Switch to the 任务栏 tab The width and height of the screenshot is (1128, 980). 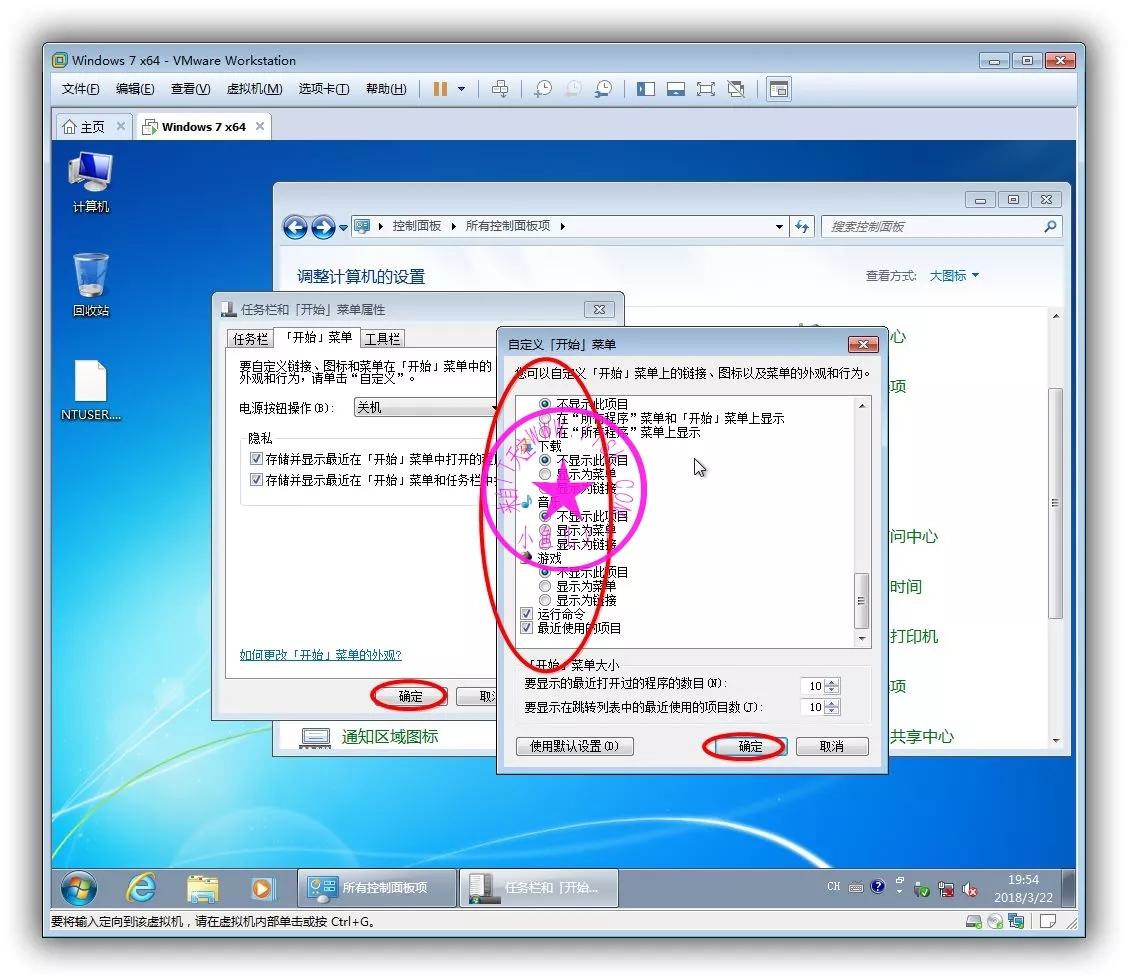[x=250, y=339]
